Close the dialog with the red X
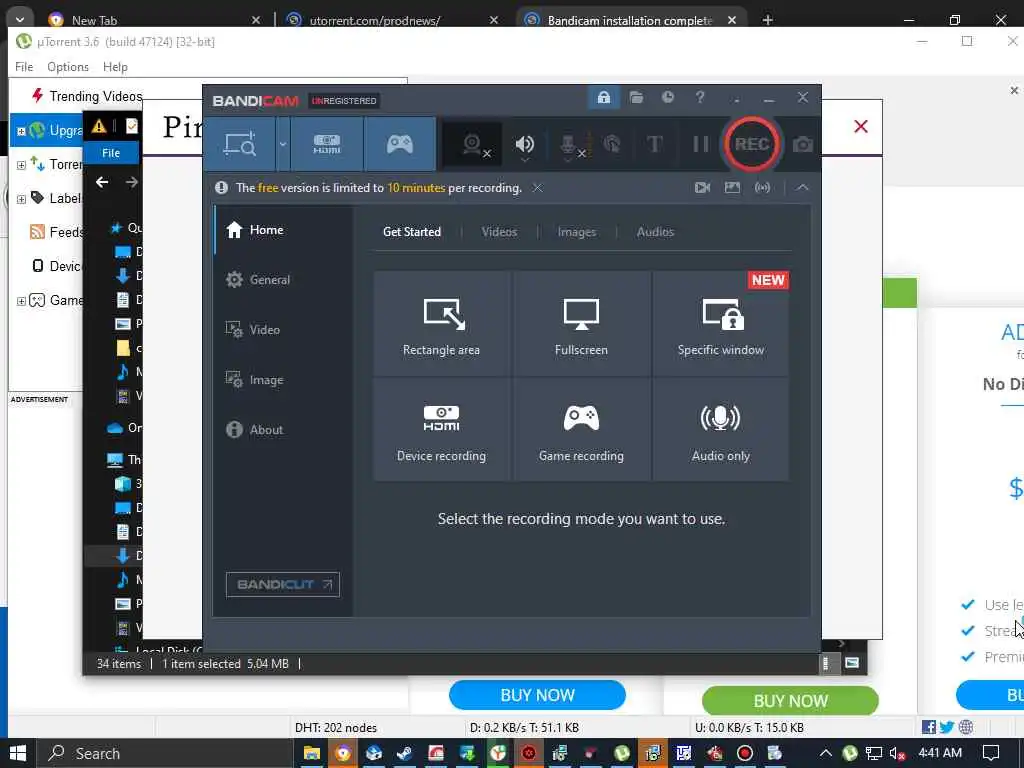1024x768 pixels. click(861, 127)
